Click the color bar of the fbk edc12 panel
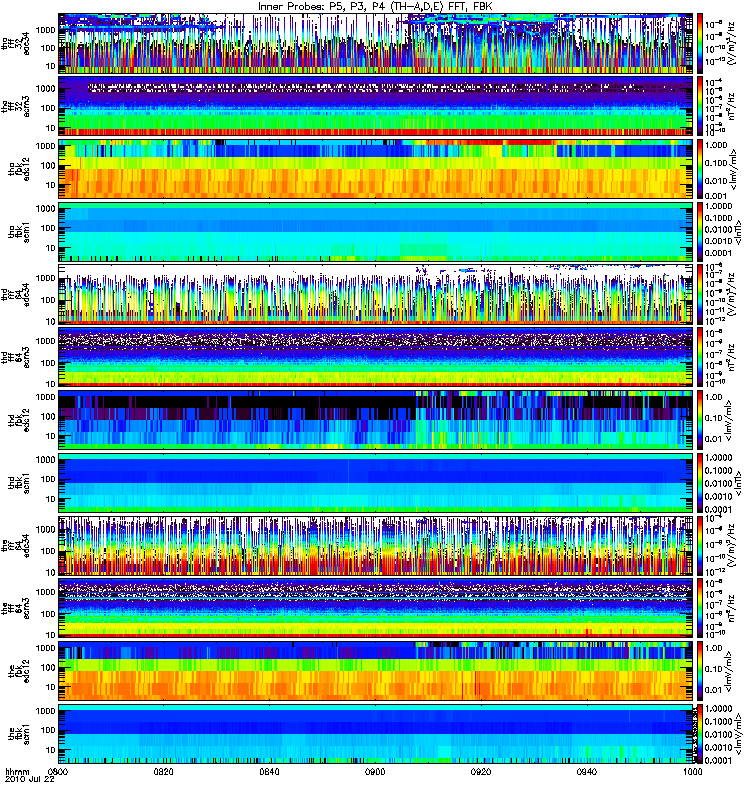 point(700,671)
